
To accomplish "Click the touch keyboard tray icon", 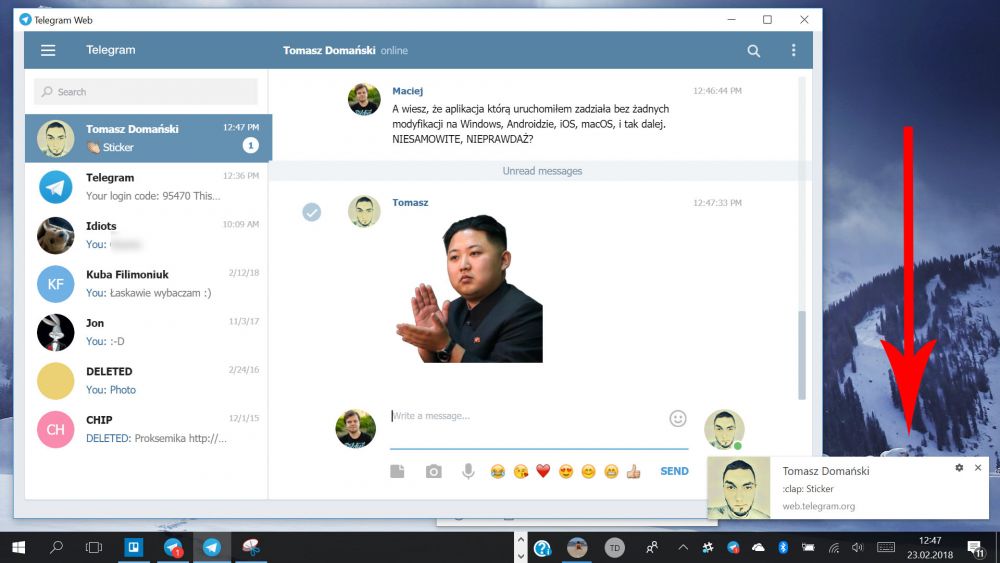I will (886, 547).
